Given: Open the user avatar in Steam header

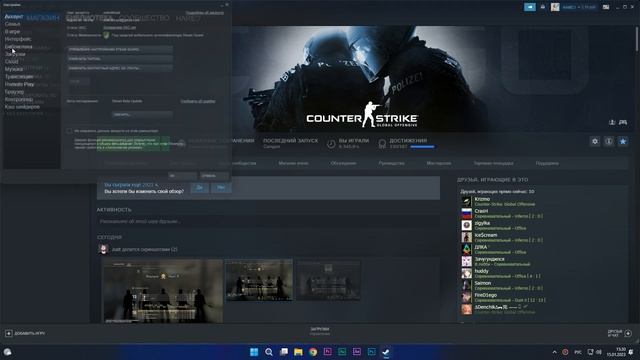Looking at the screenshot, I should [x=555, y=7].
